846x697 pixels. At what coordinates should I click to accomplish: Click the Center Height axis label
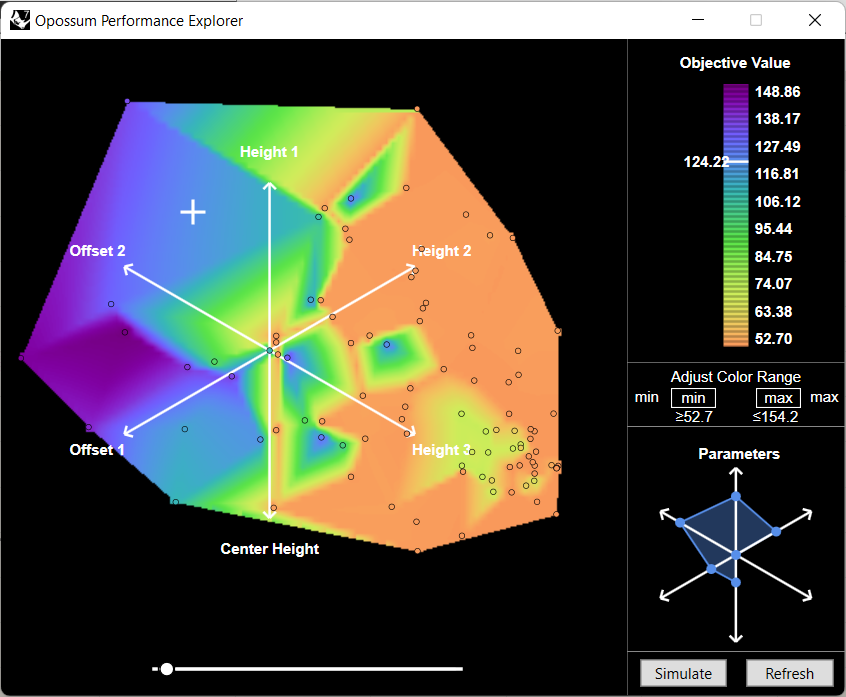[269, 549]
